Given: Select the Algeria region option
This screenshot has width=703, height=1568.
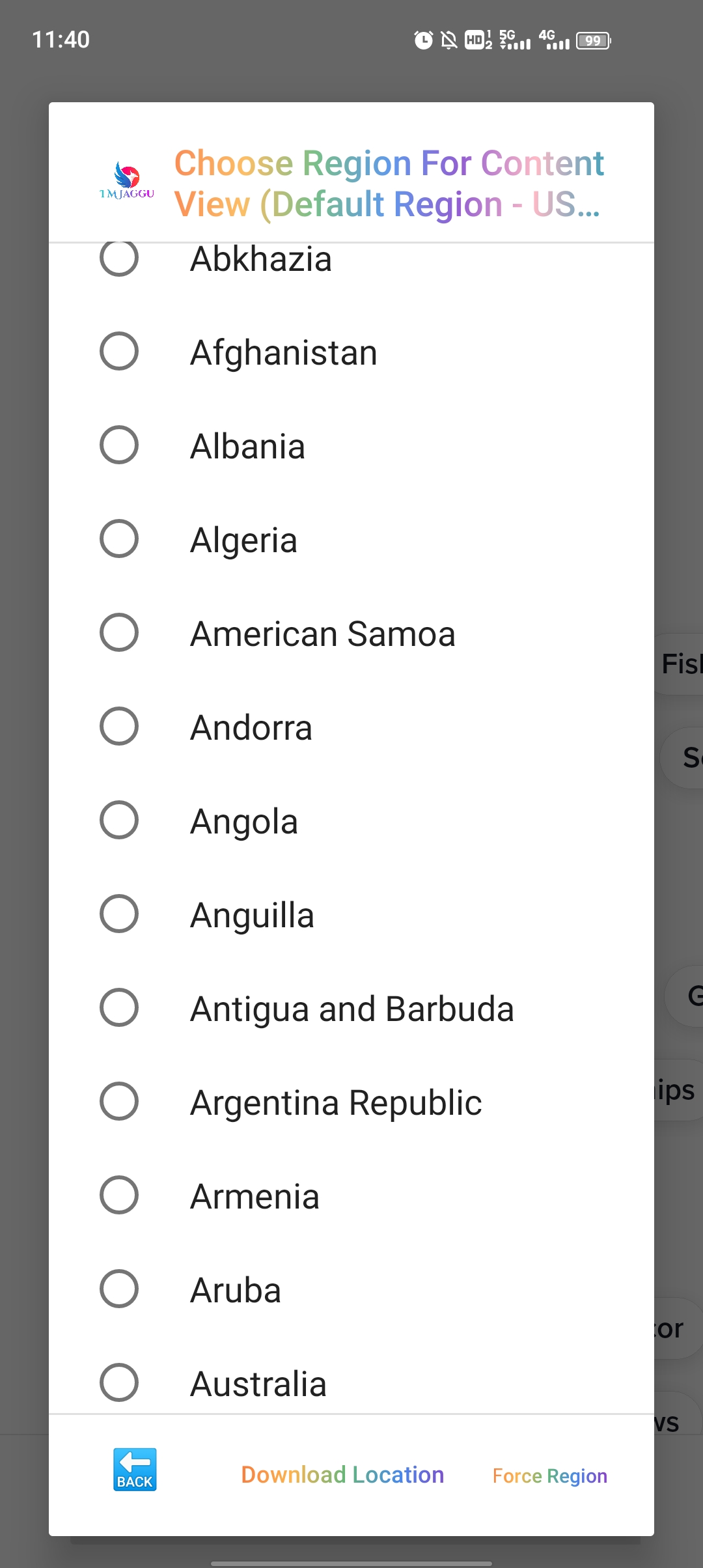Looking at the screenshot, I should tap(119, 539).
